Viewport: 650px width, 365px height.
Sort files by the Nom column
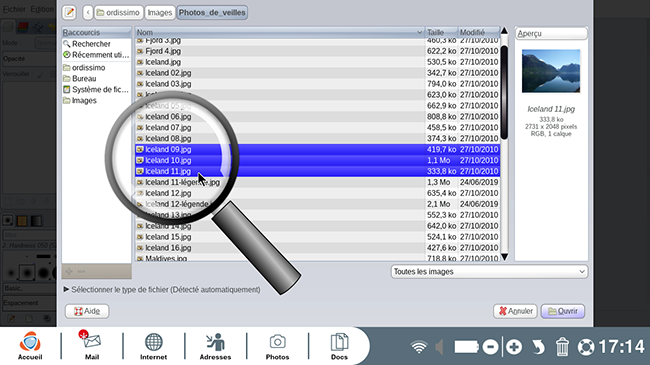(280, 32)
